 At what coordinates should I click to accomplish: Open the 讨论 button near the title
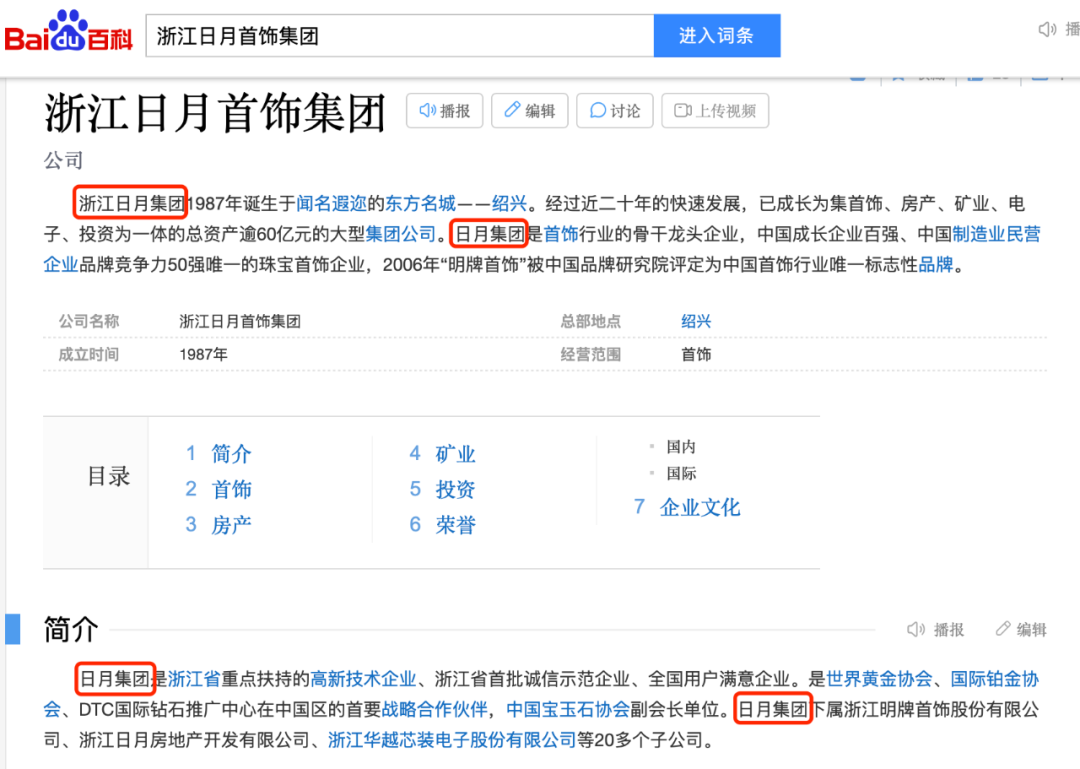click(614, 111)
